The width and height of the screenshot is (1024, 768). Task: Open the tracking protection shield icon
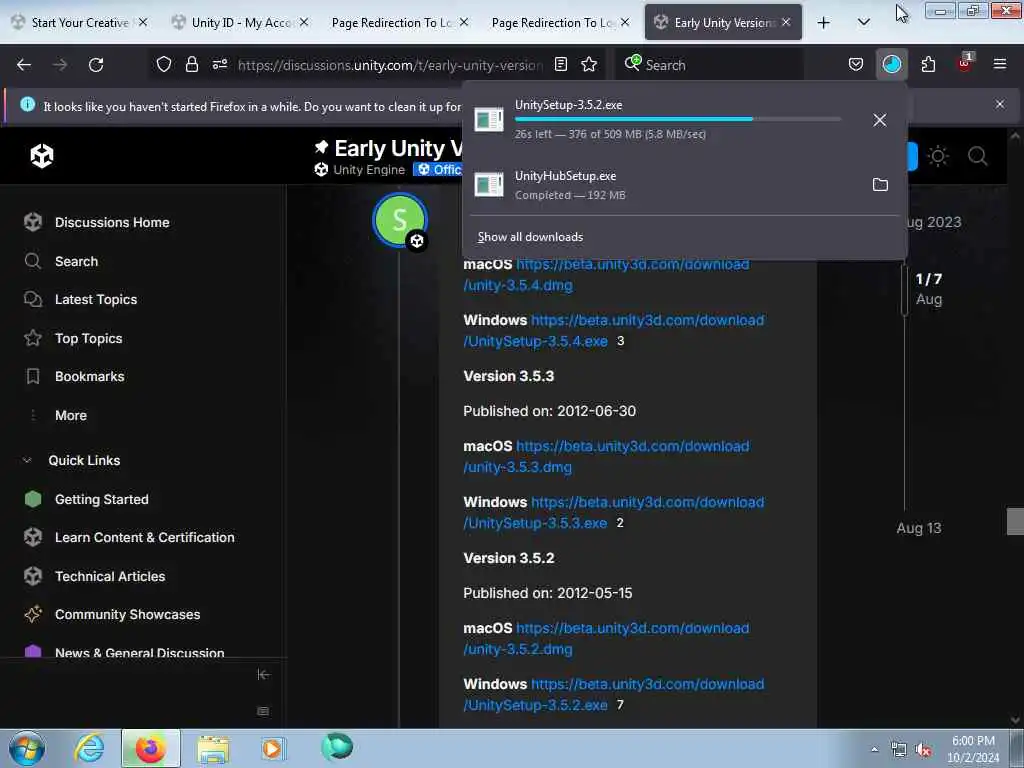tap(164, 64)
